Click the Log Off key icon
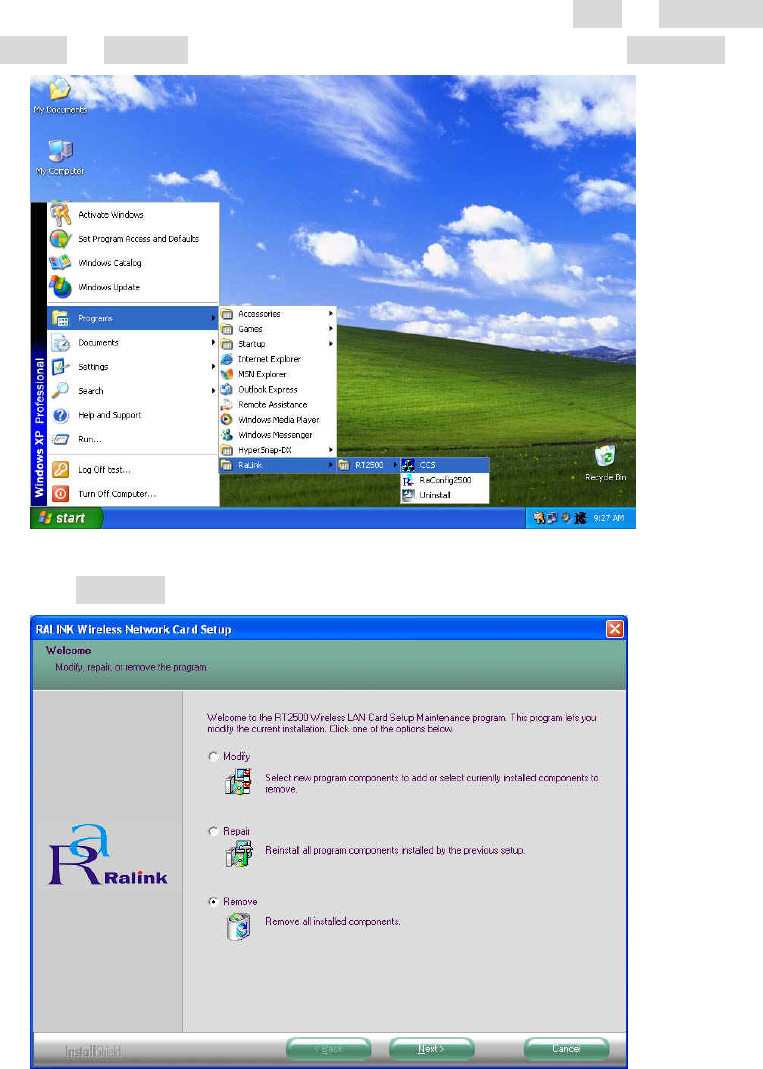Screen dimensions: 763x1069 click(x=61, y=470)
